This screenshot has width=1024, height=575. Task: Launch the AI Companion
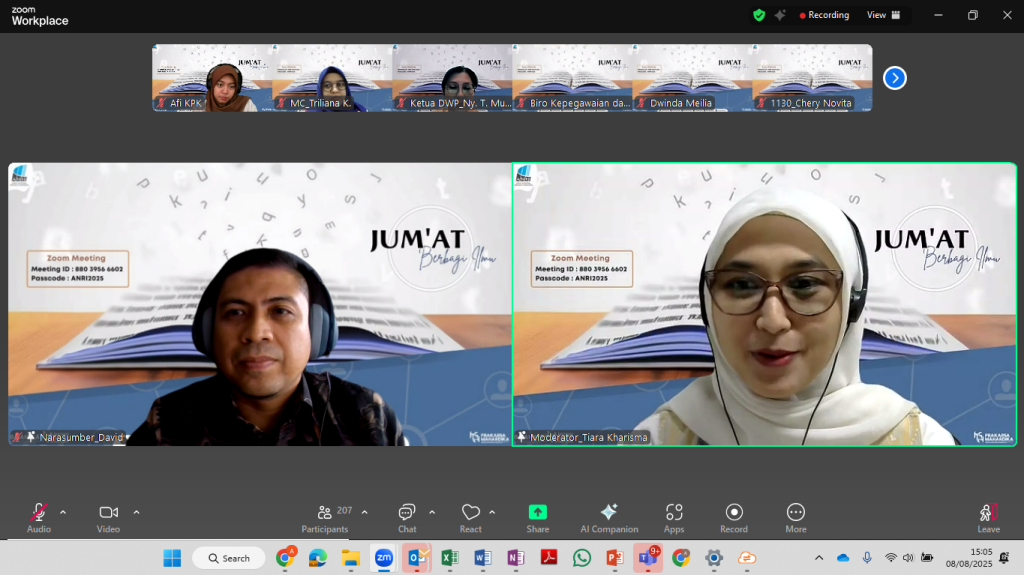(608, 517)
